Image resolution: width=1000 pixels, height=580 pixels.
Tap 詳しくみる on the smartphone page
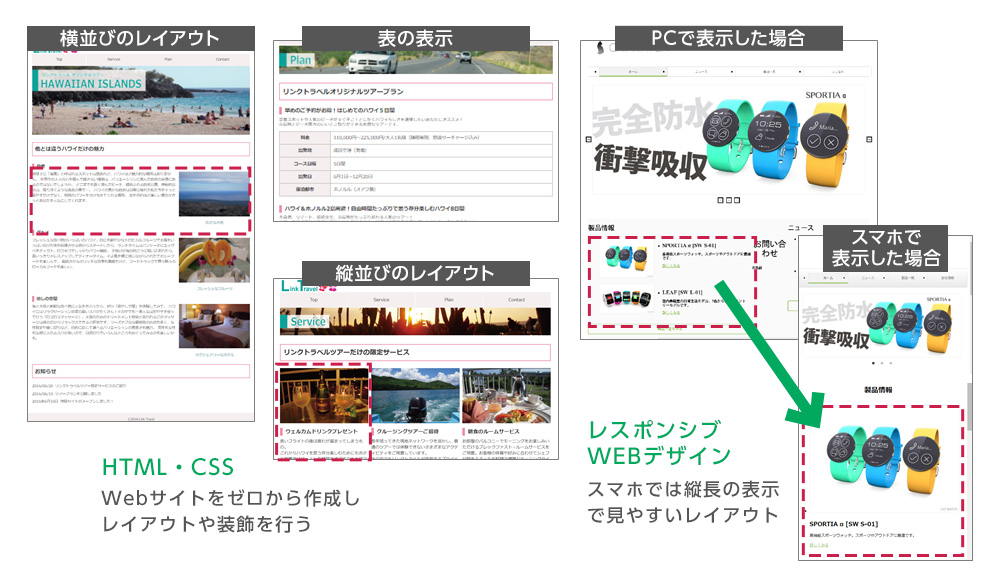coord(819,546)
